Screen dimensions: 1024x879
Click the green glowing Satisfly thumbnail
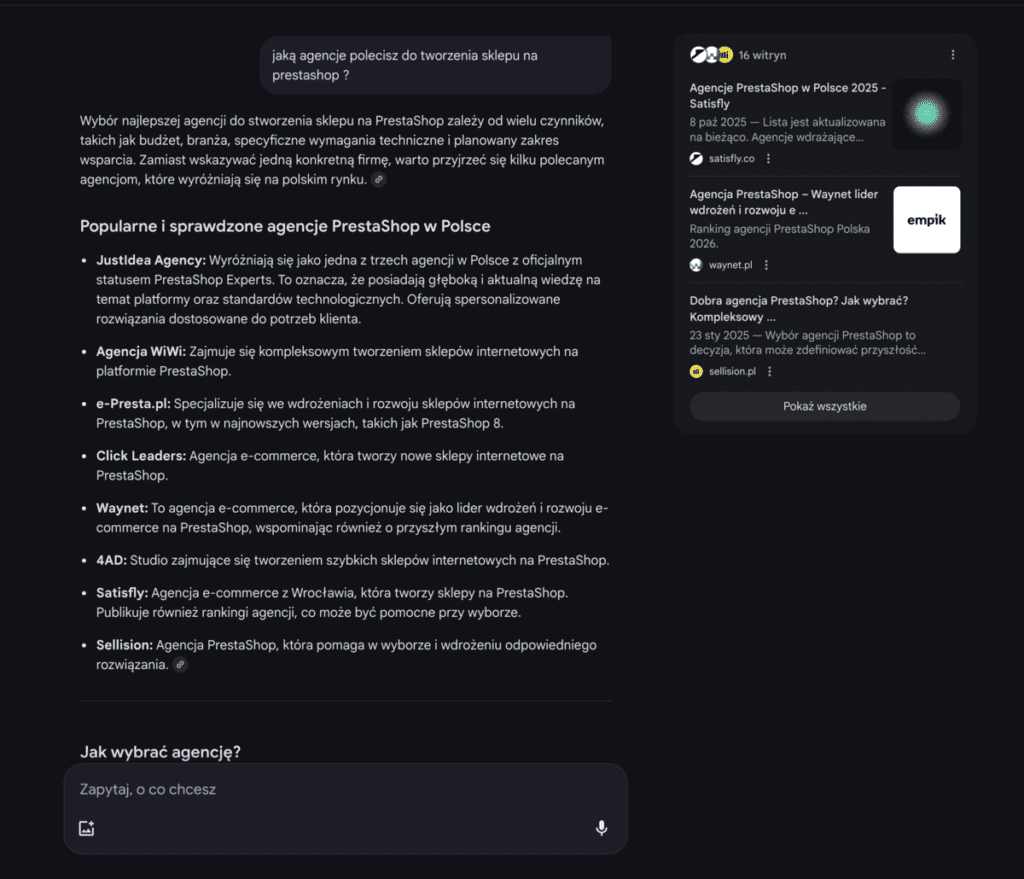tap(926, 115)
